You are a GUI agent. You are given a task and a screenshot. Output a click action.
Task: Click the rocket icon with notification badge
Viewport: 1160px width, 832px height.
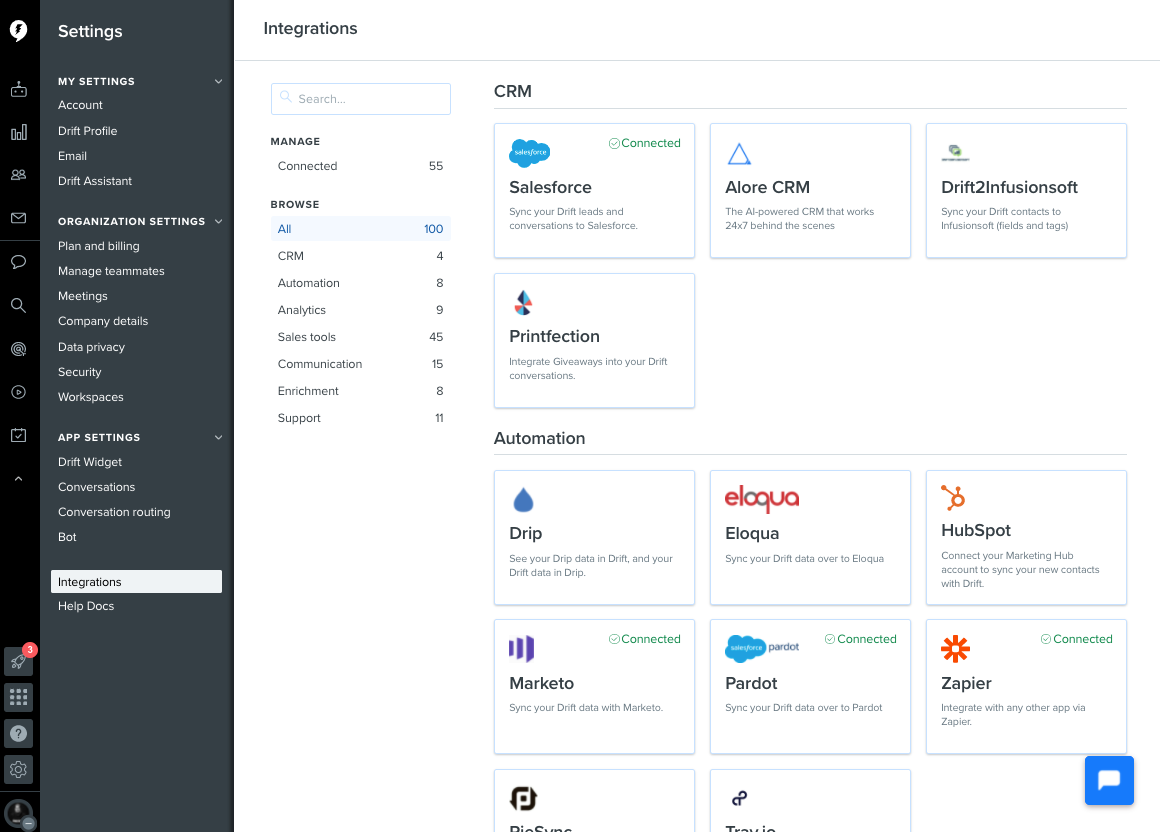18,661
